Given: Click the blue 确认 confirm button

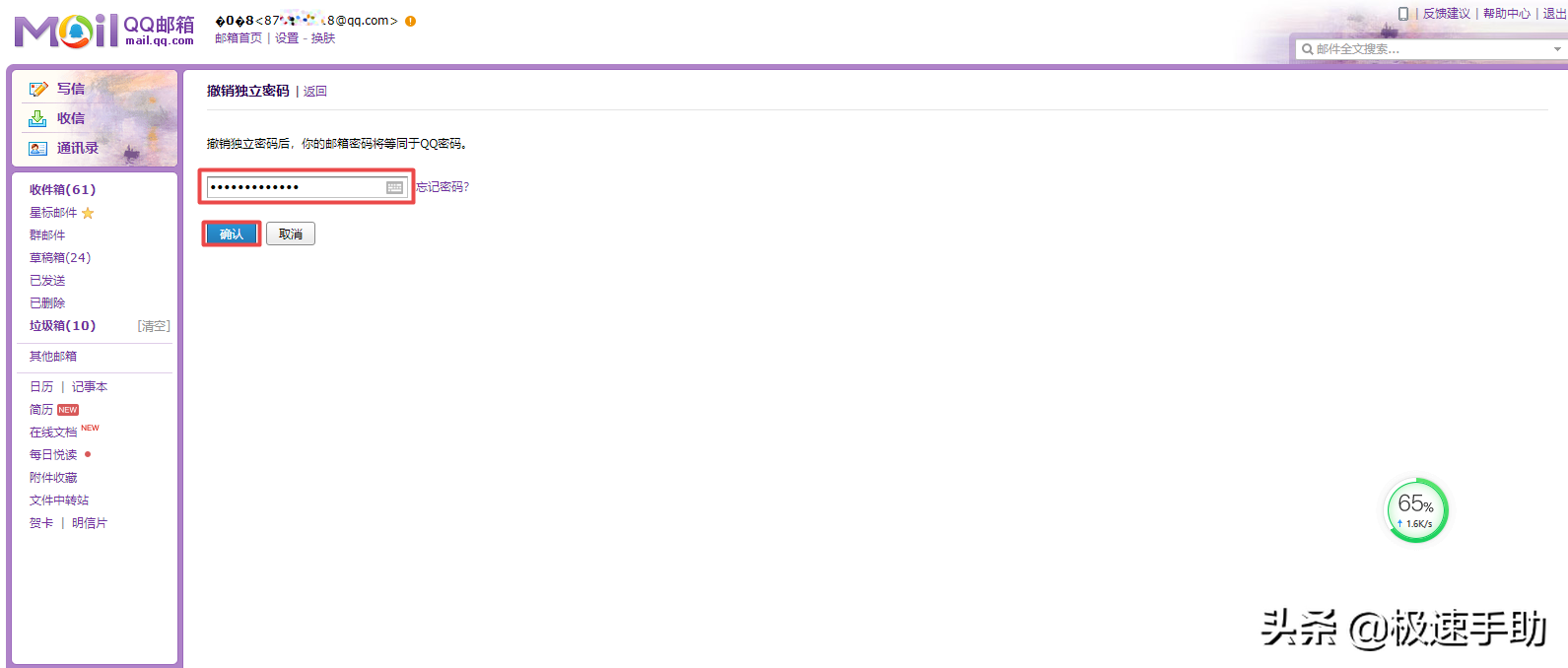Looking at the screenshot, I should 232,234.
